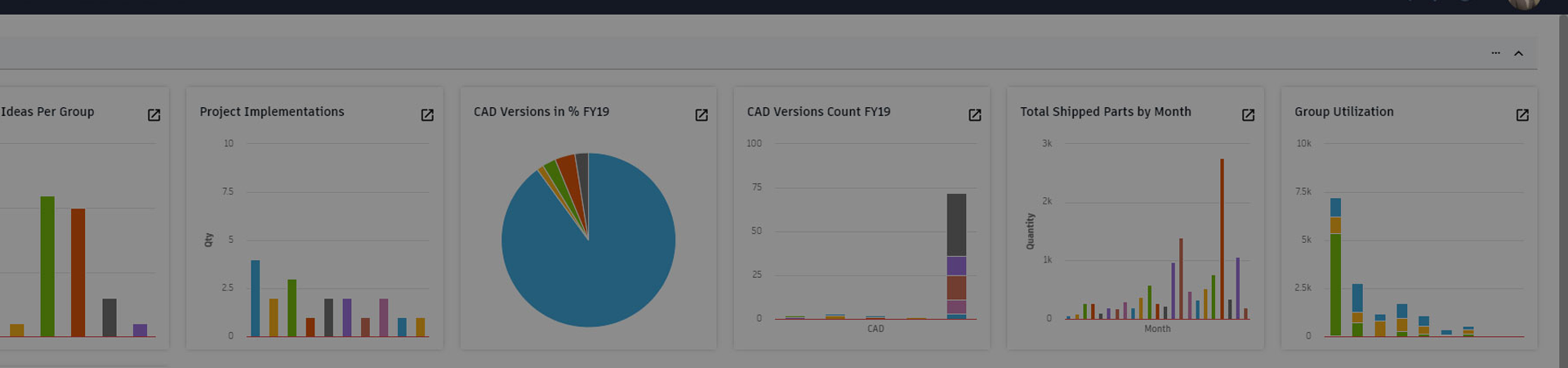Click the CAD Versions in % FY19 title
The height and width of the screenshot is (368, 1568).
click(541, 112)
